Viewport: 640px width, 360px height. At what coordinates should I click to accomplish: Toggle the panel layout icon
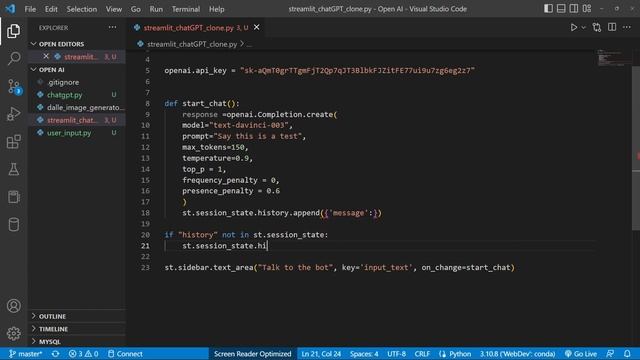click(561, 9)
